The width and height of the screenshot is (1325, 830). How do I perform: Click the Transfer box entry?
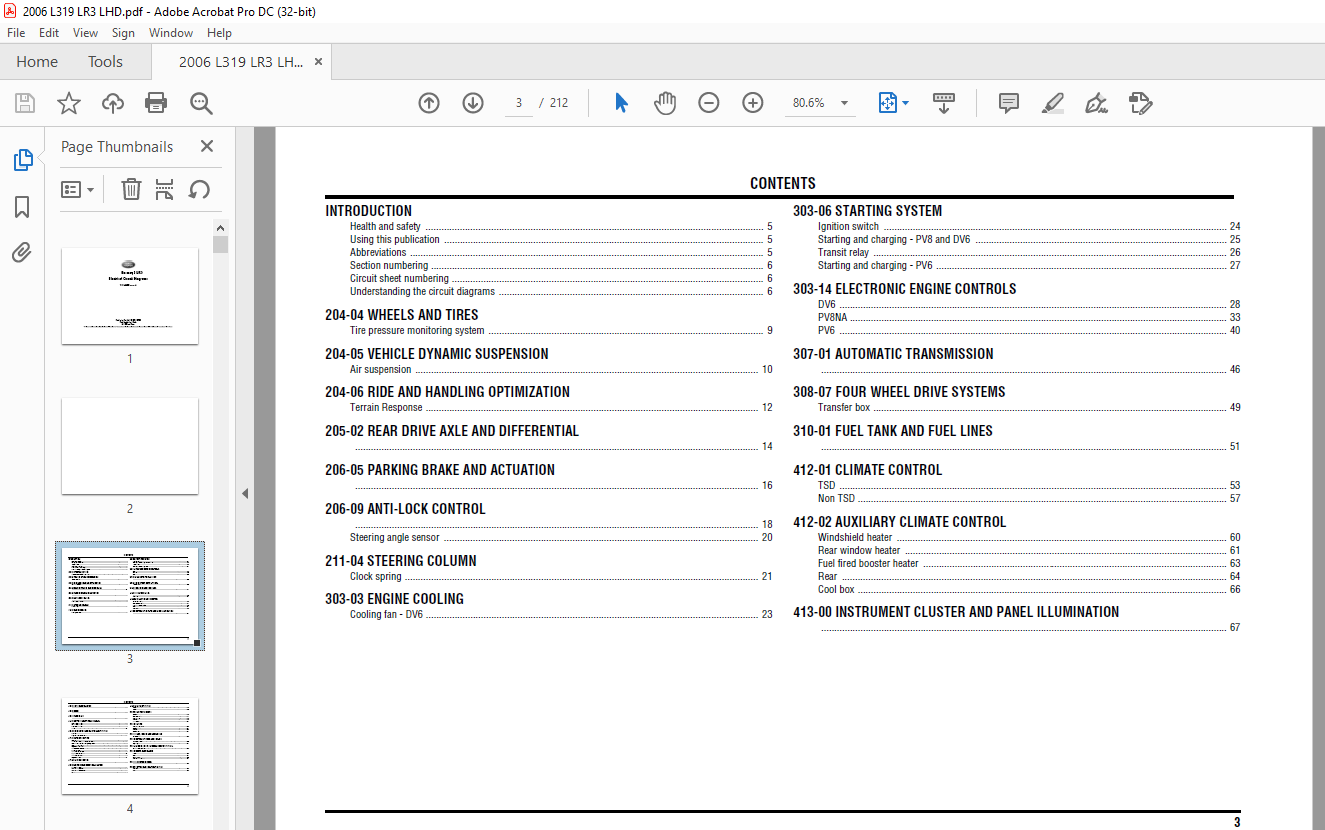(x=844, y=408)
